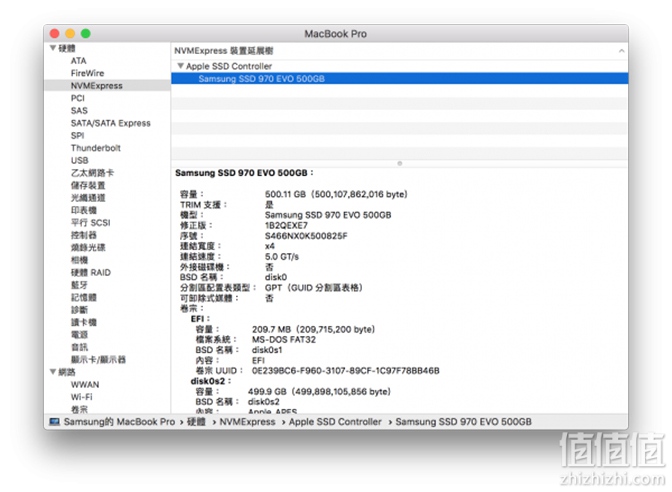Screen dimensions: 672x492
Task: Click the link width value x4
Action: 270,246
